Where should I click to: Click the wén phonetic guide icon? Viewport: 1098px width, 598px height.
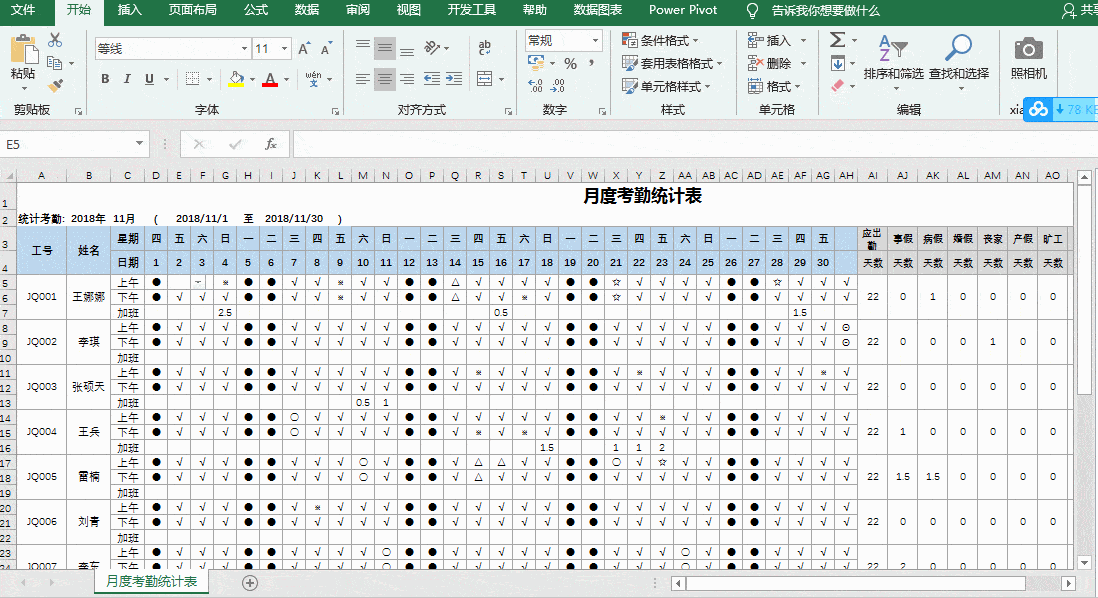313,79
